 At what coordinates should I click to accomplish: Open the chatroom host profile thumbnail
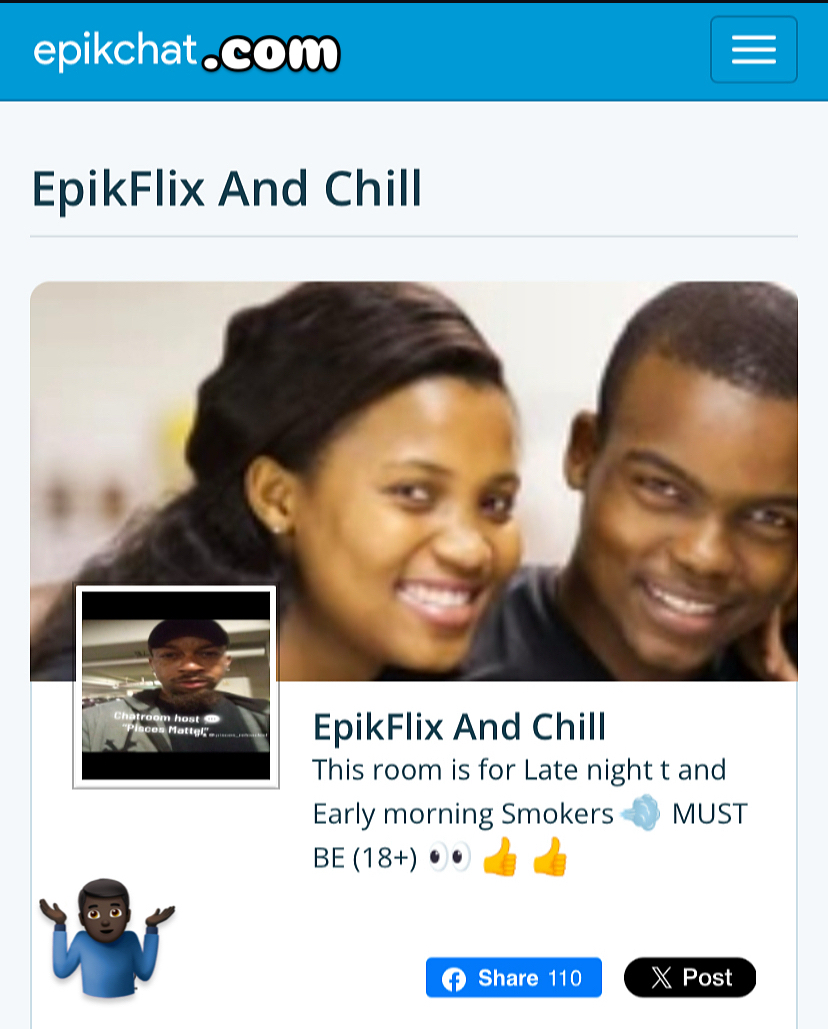coord(176,686)
